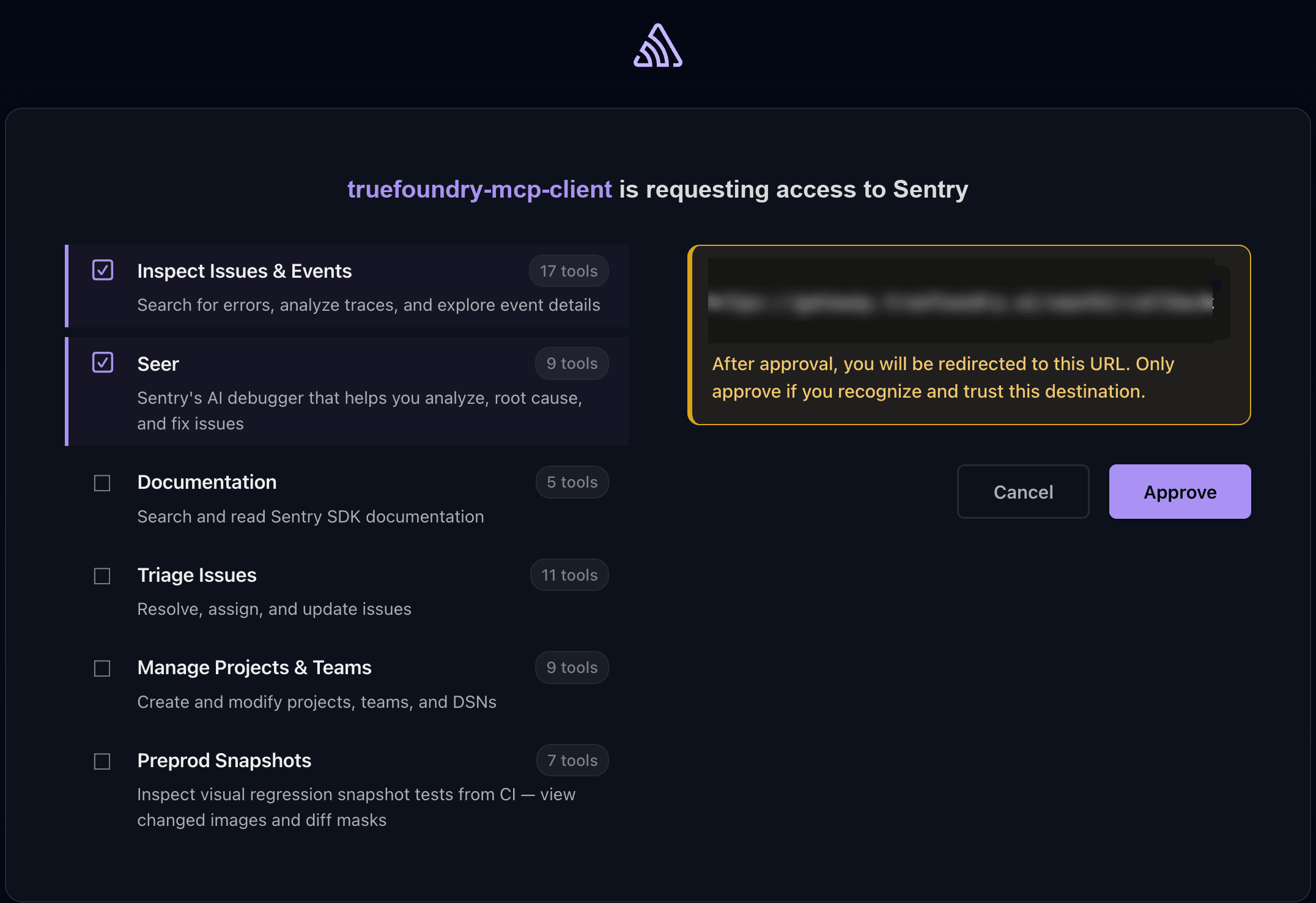Check the Manage Projects & Teams checkbox
This screenshot has width=1316, height=903.
[x=102, y=669]
